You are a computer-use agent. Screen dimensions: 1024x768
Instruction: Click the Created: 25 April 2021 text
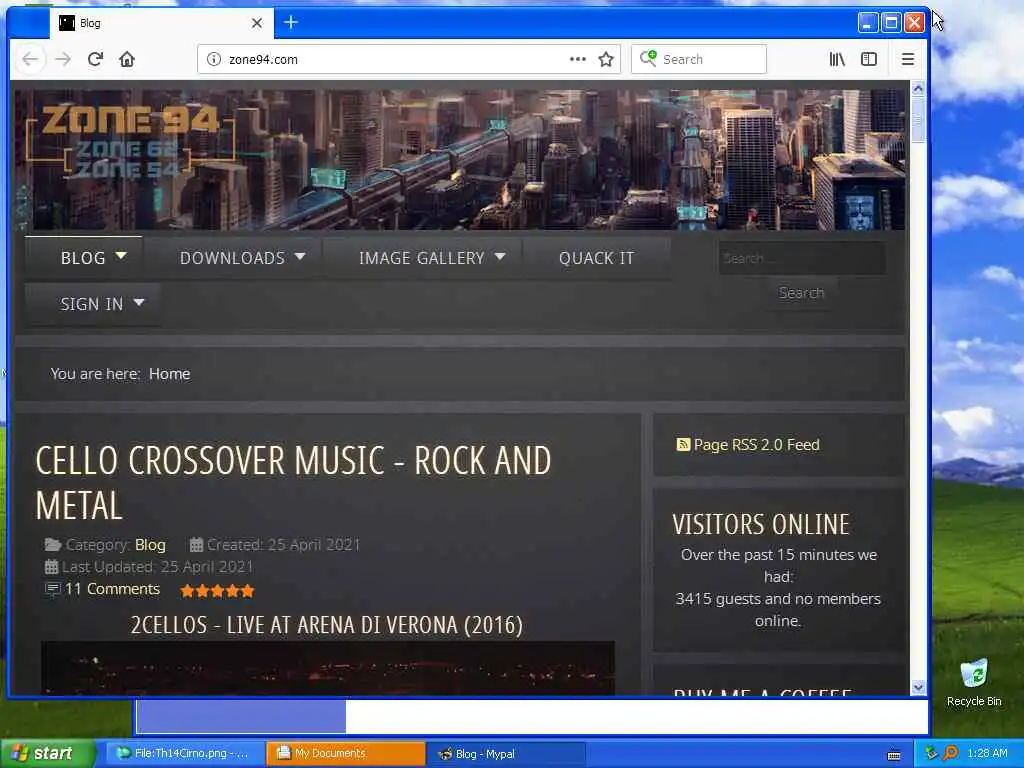pos(283,545)
